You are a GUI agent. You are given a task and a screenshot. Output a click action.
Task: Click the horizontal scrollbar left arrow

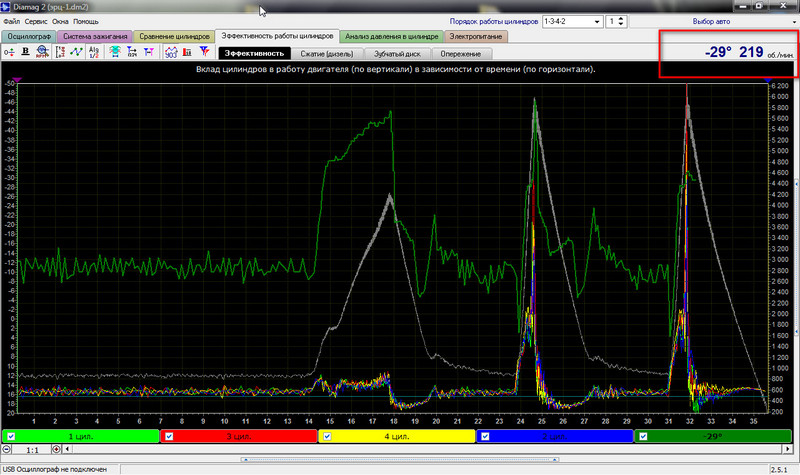pos(67,449)
